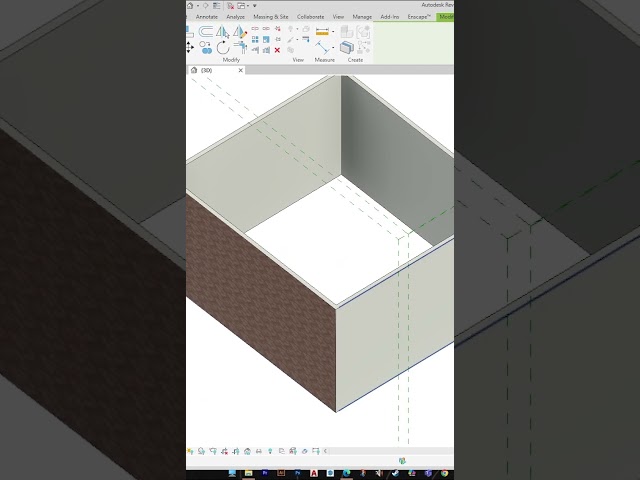The height and width of the screenshot is (480, 640).
Task: Toggle Sun Path in view control bar
Action: click(x=190, y=451)
